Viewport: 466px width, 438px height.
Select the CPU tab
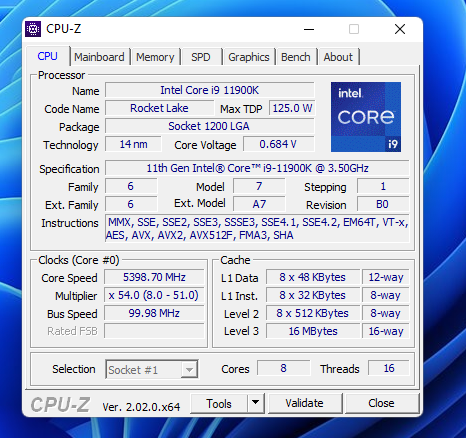pyautogui.click(x=48, y=56)
